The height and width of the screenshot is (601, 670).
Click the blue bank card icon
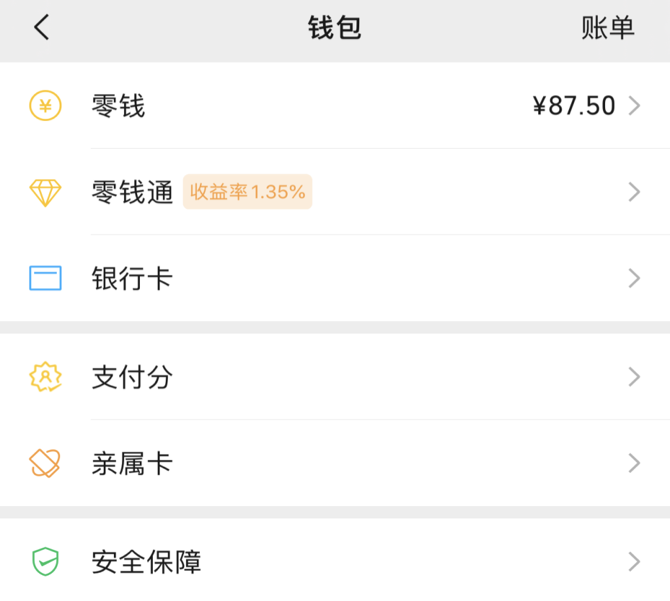click(x=45, y=278)
